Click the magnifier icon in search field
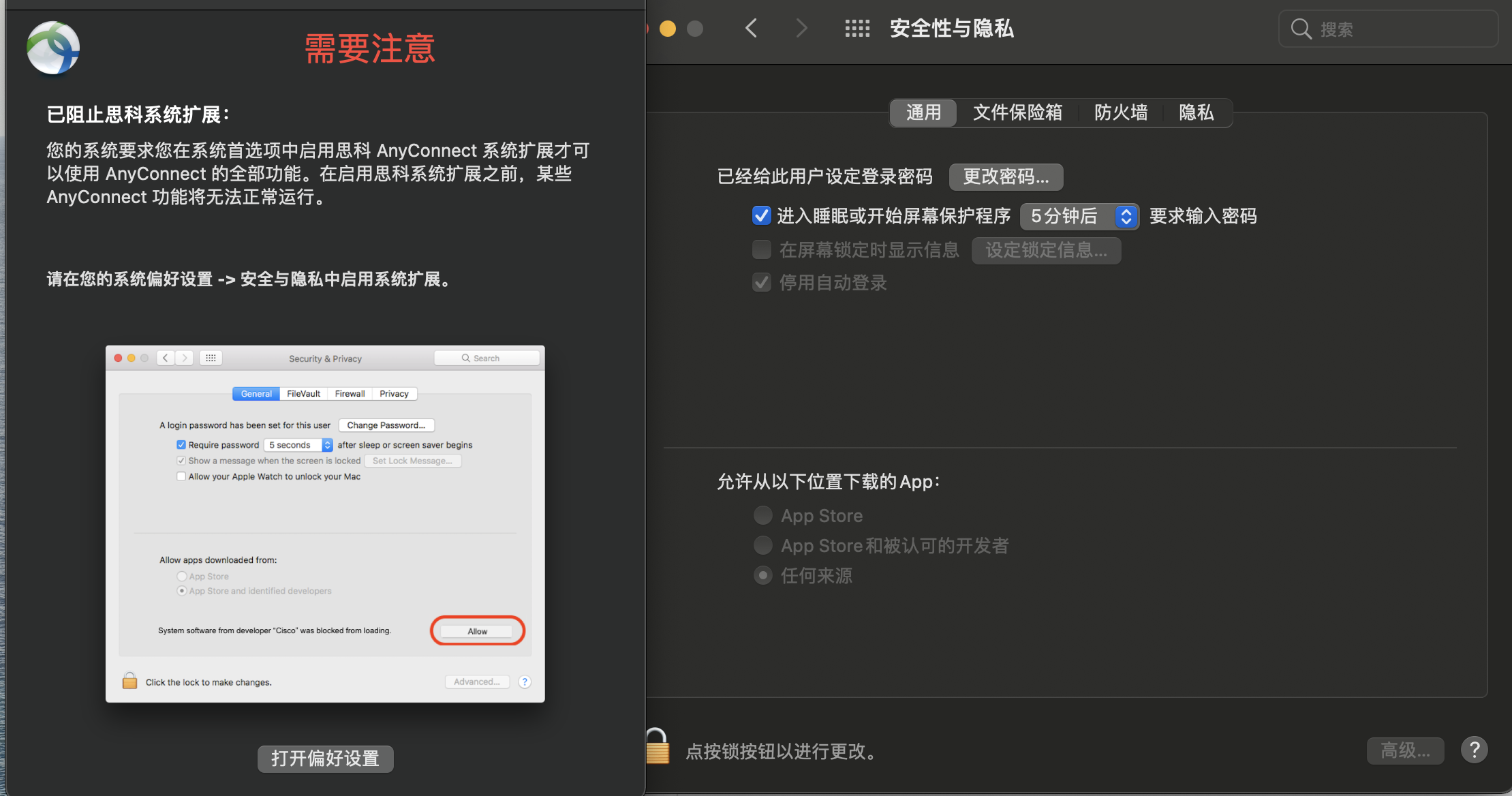Screen dimensions: 1512x796 [x=1301, y=29]
